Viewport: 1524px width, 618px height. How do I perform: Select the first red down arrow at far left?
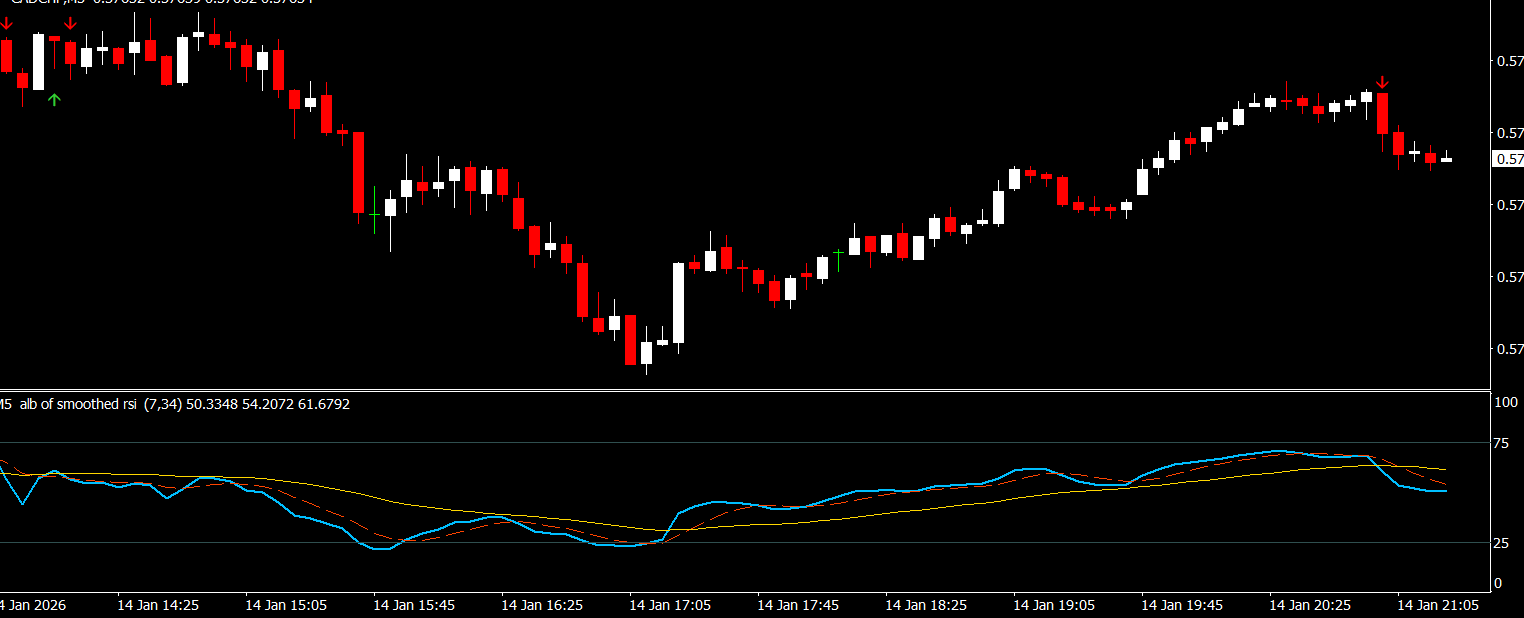pos(6,23)
